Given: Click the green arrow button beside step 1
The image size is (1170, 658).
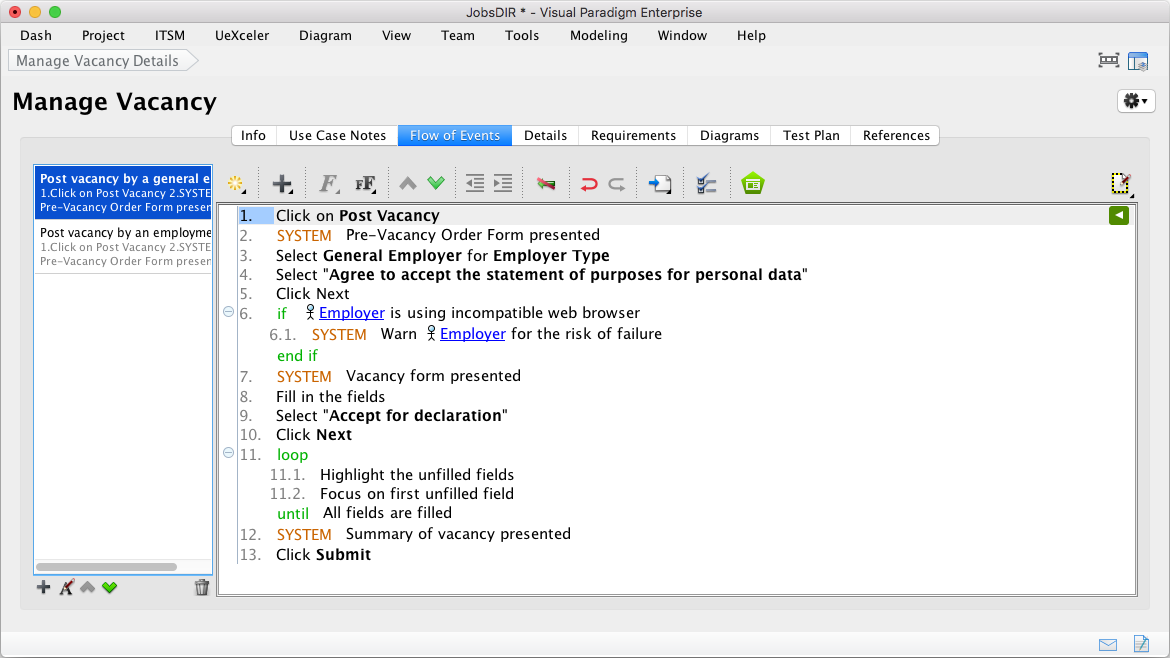Looking at the screenshot, I should click(x=1118, y=215).
